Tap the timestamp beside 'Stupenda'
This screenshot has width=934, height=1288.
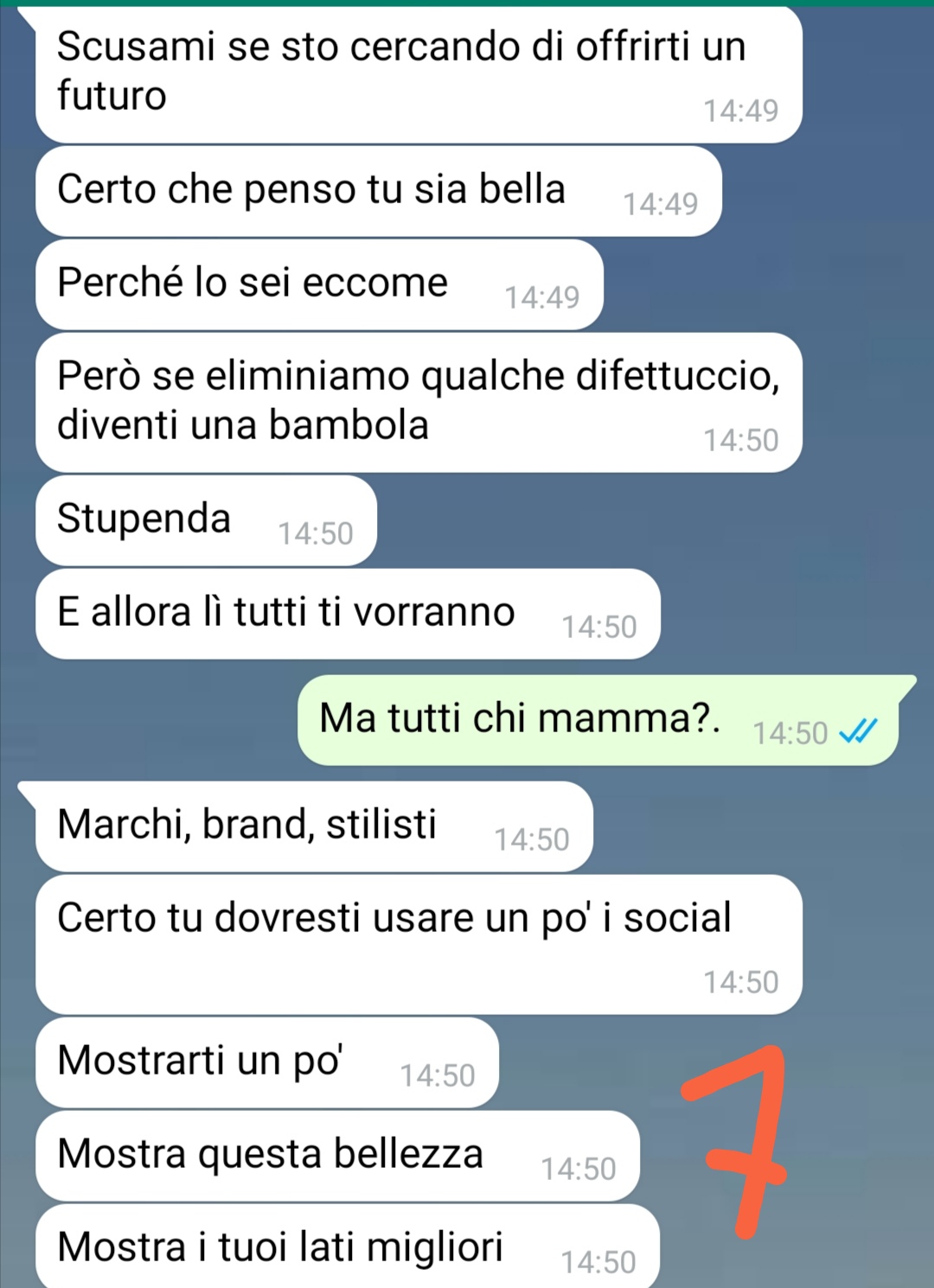point(315,533)
